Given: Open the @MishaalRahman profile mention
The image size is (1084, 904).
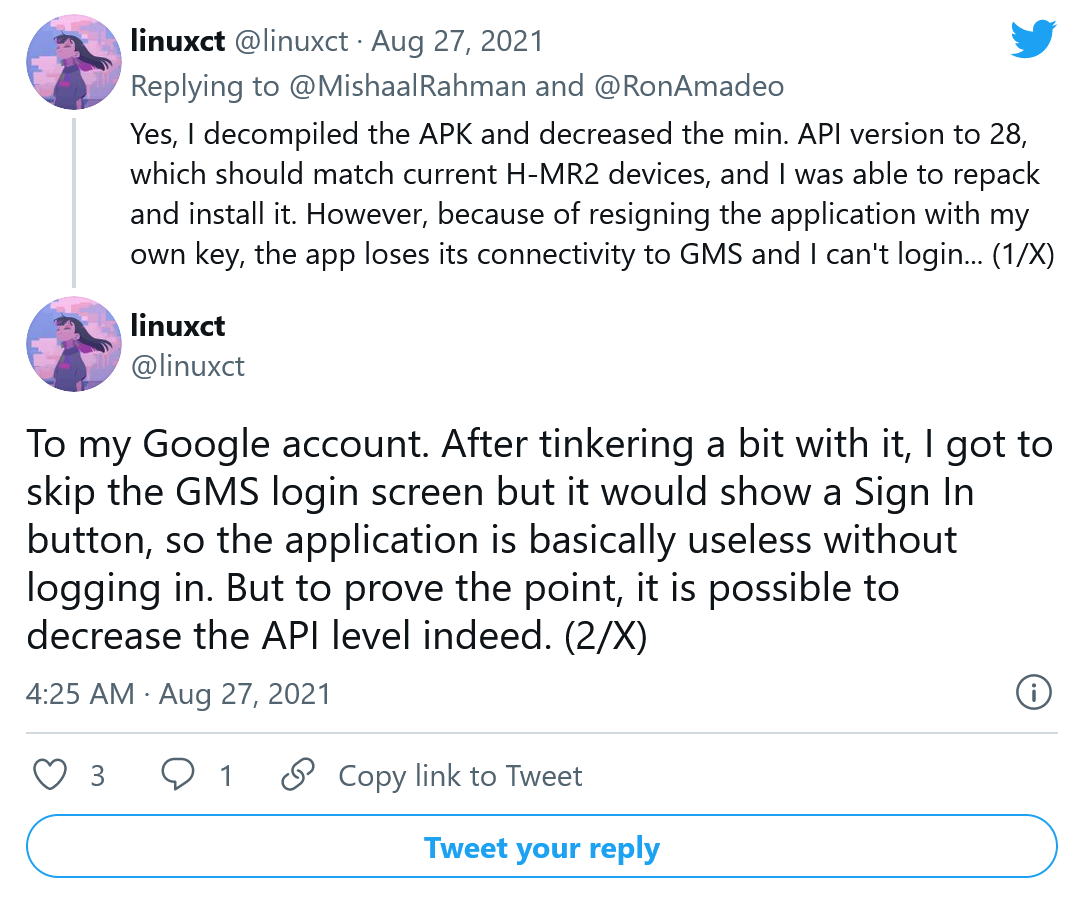Looking at the screenshot, I should pyautogui.click(x=408, y=86).
